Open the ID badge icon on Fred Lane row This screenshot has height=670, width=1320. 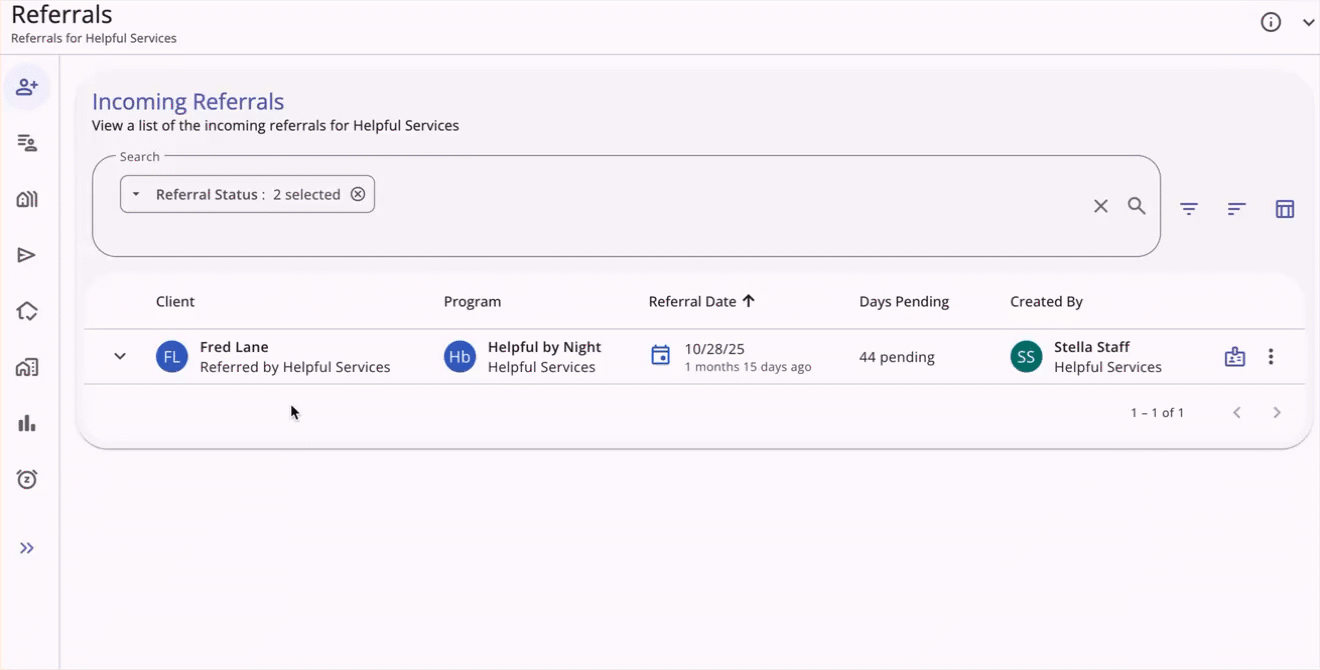point(1235,357)
